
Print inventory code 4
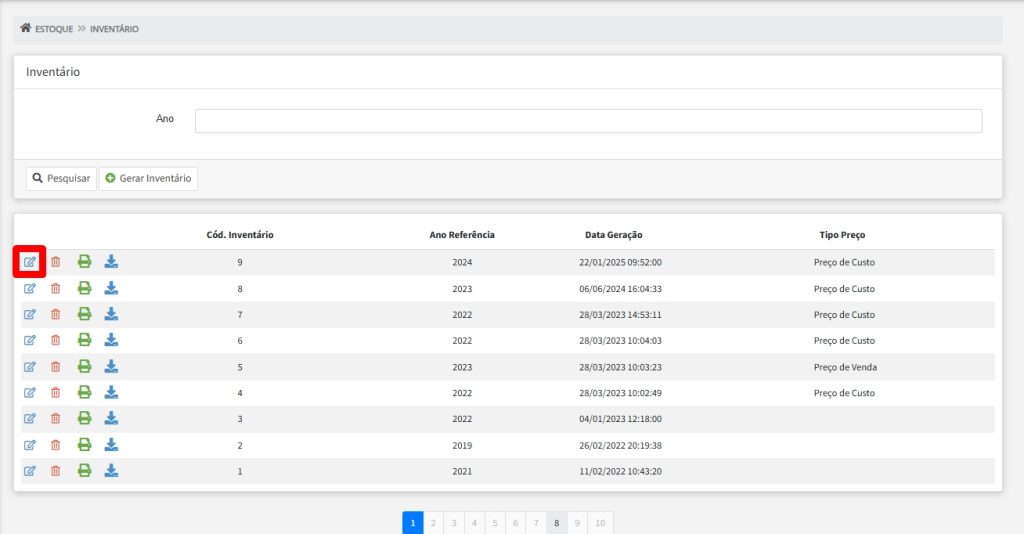[84, 392]
